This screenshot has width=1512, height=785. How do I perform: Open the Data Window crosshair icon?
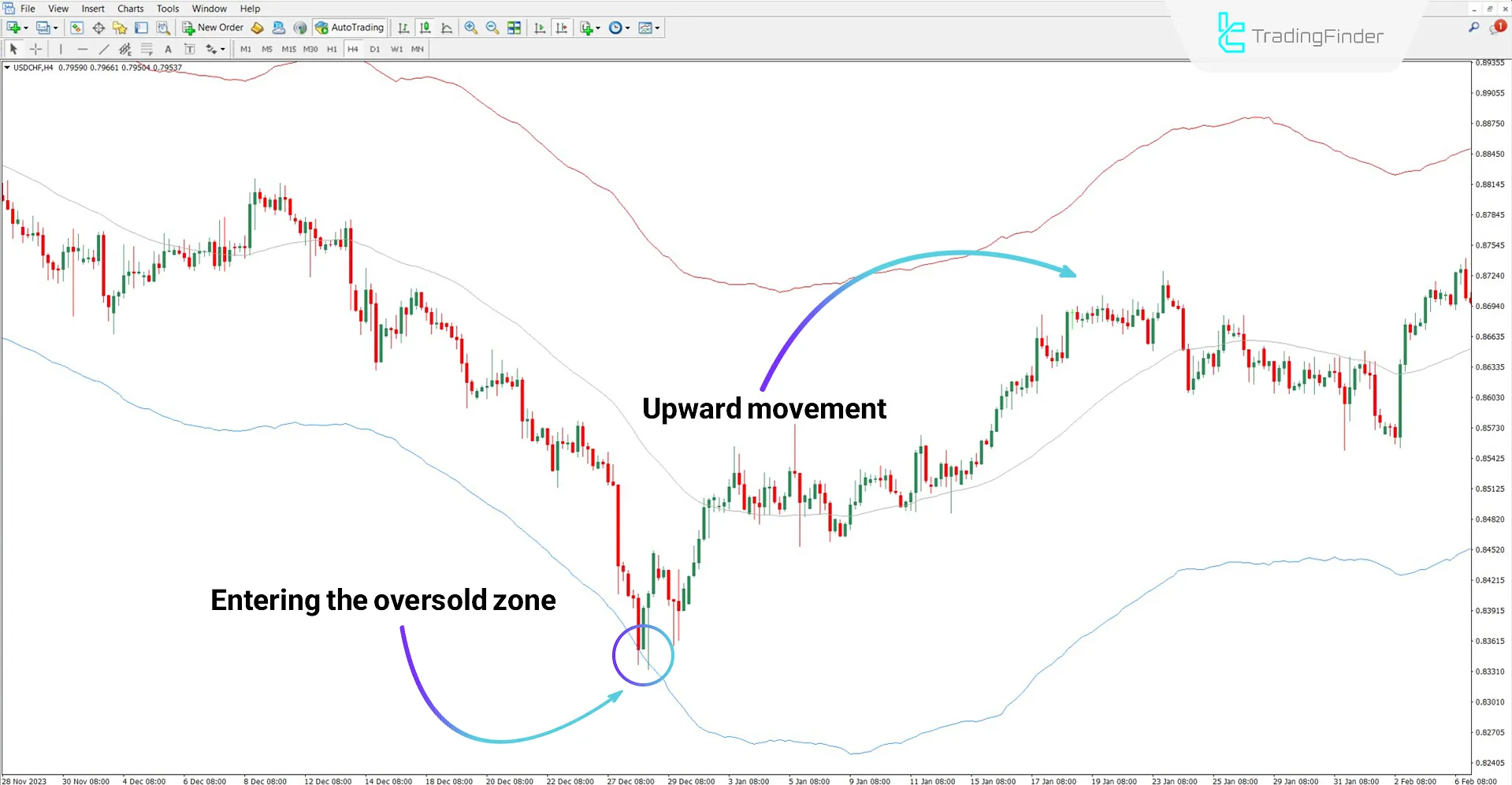pos(98,28)
